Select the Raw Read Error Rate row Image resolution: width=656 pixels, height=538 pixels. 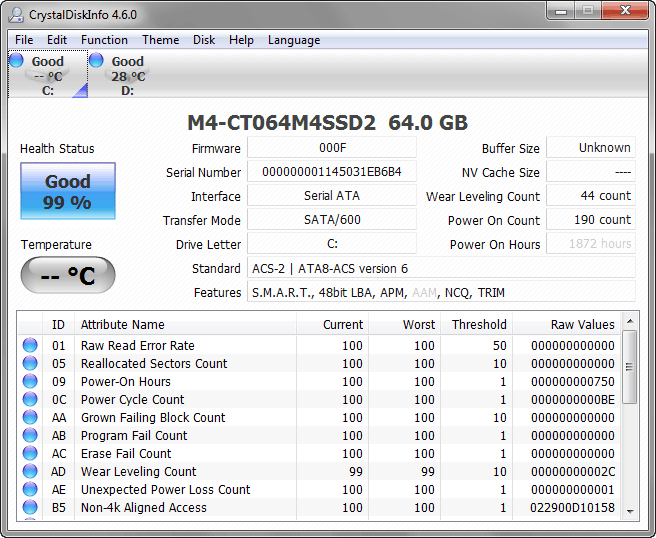(319, 346)
